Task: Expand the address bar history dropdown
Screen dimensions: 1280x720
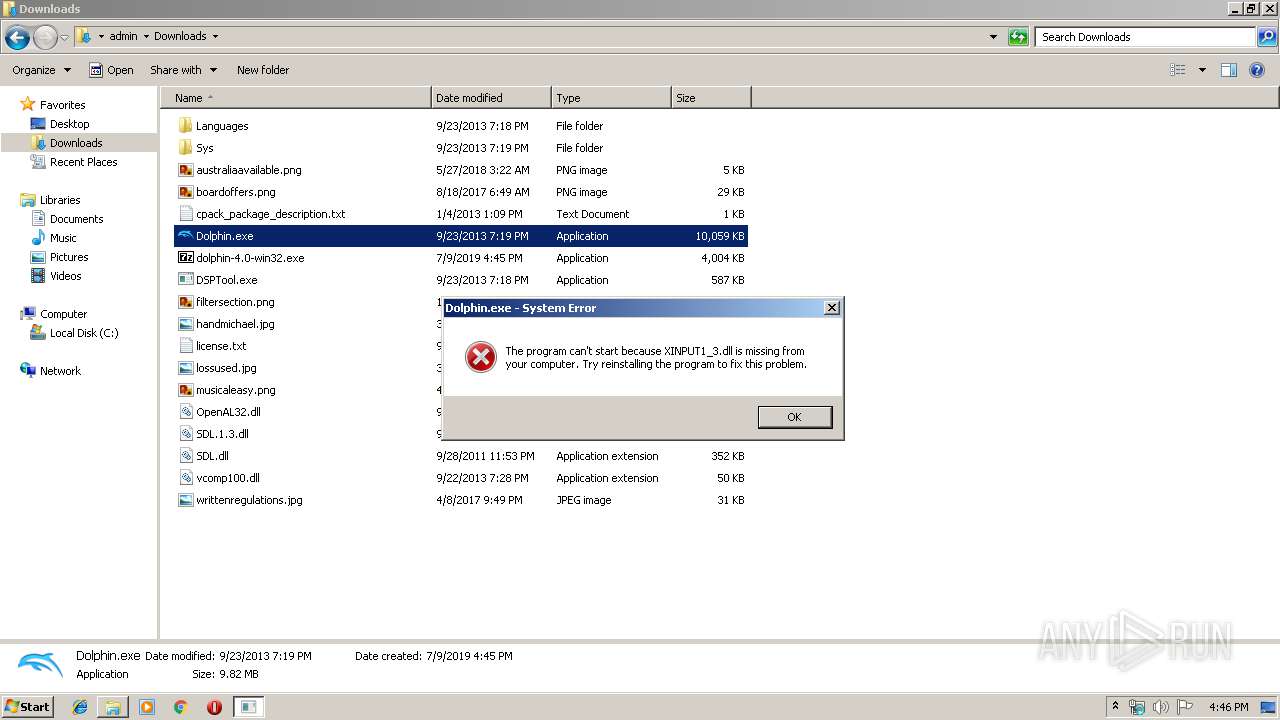Action: (x=993, y=37)
